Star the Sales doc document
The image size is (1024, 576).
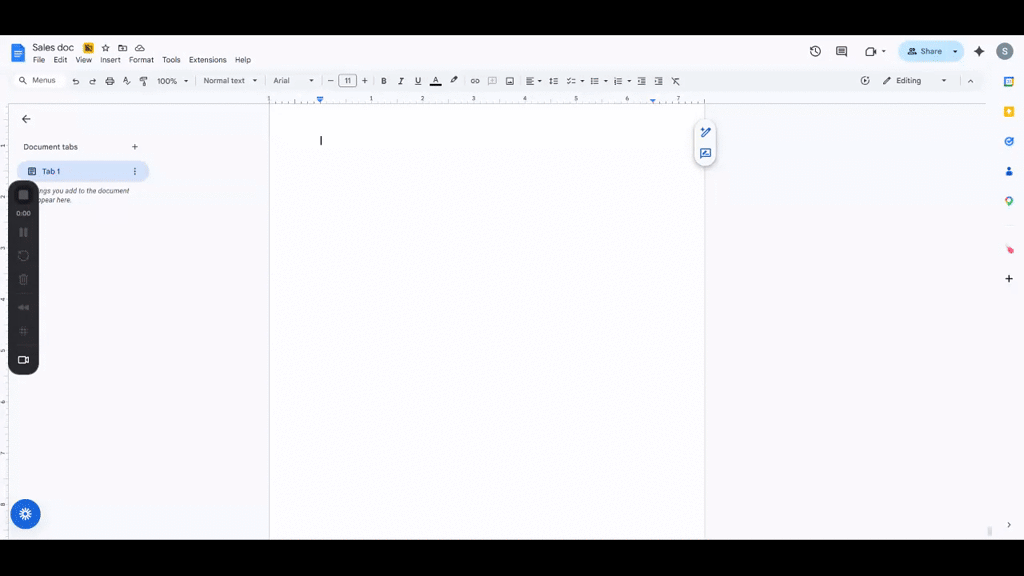[x=105, y=48]
